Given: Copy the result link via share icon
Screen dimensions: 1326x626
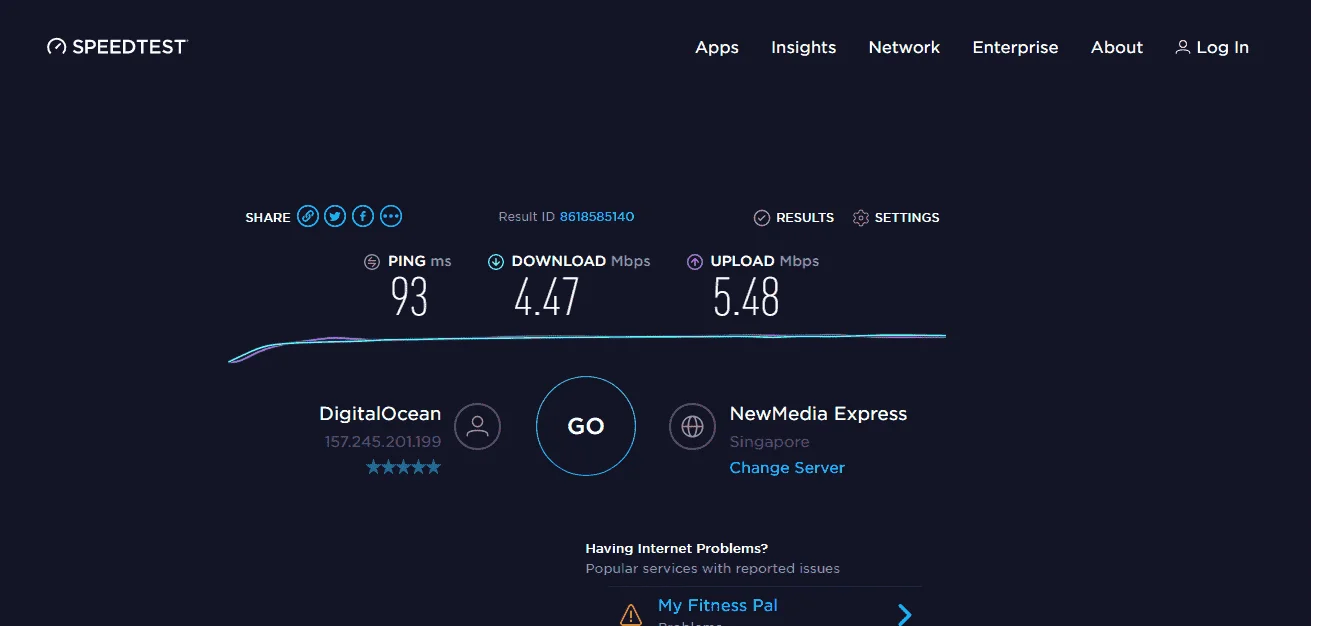Looking at the screenshot, I should tap(308, 216).
